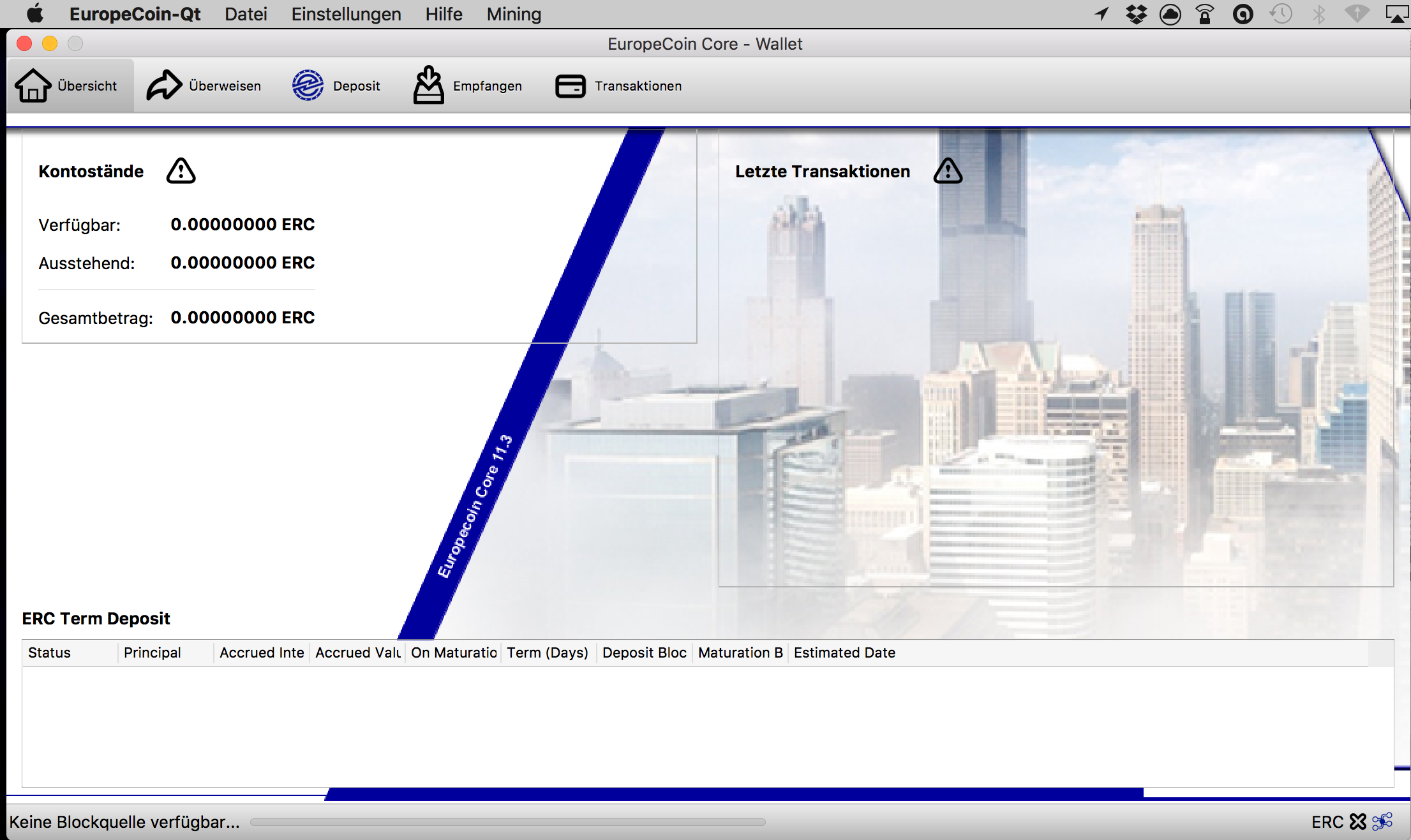
Task: Select the Empfangen tab label
Action: (x=488, y=86)
